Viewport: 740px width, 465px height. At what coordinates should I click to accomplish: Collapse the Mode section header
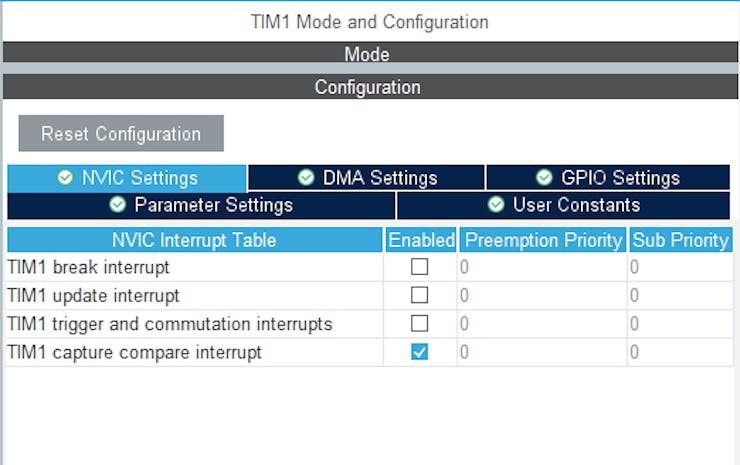click(x=367, y=54)
